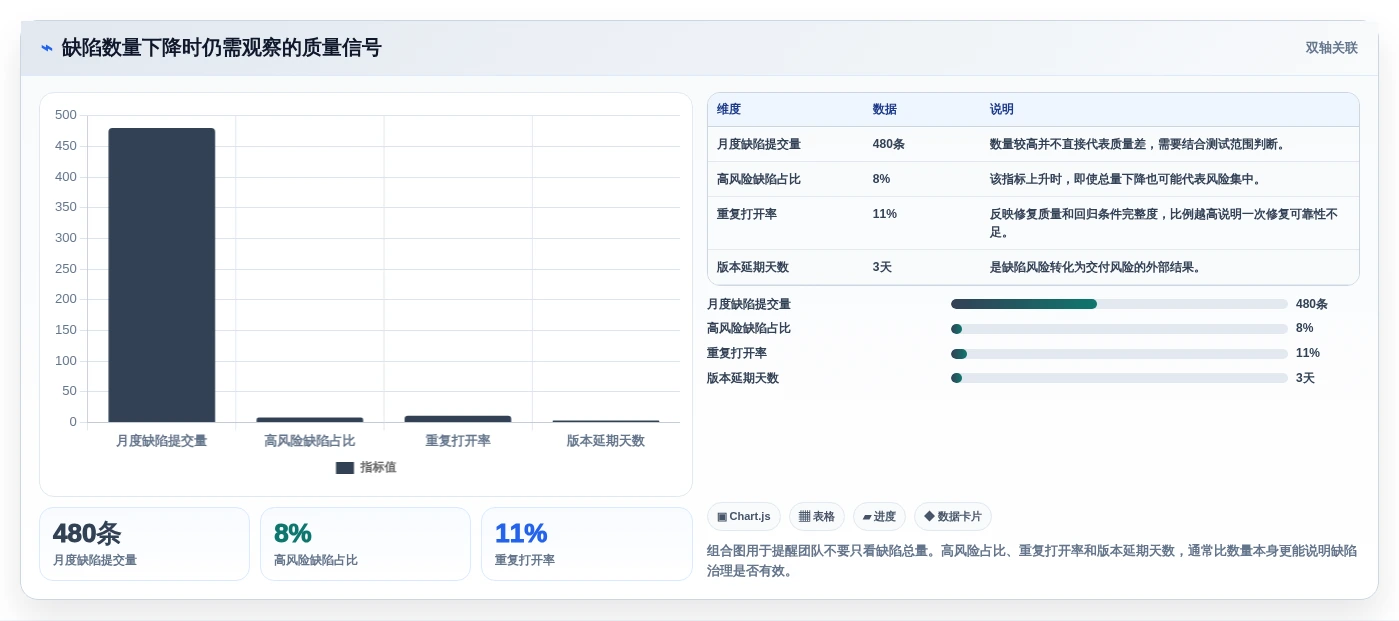Click the 重复打开率 progress bar
The width and height of the screenshot is (1399, 621).
(x=1119, y=353)
